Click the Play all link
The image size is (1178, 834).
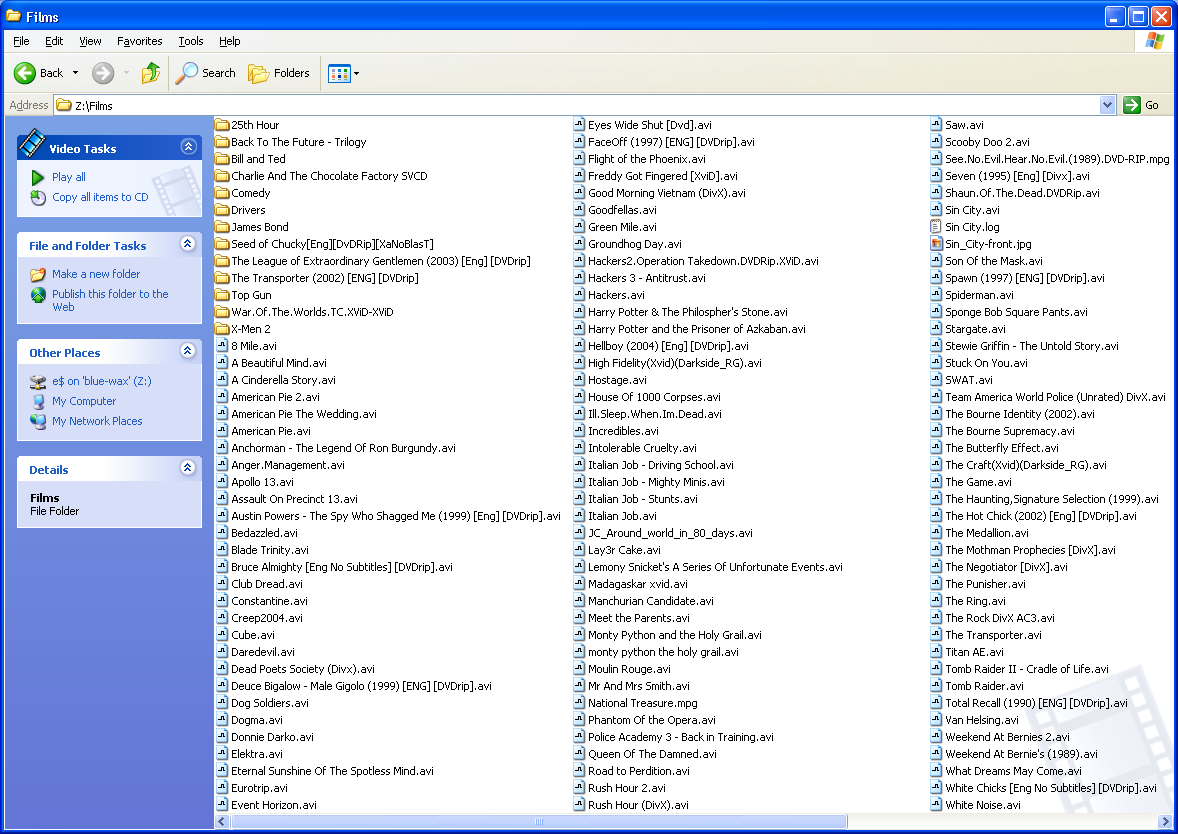(68, 177)
